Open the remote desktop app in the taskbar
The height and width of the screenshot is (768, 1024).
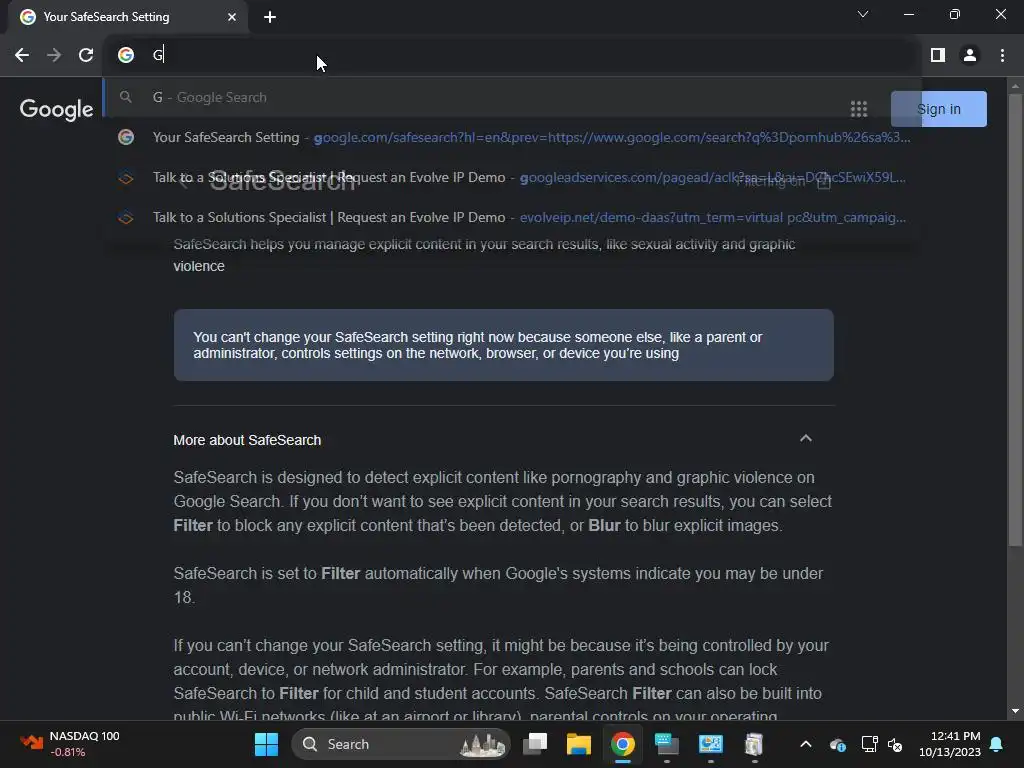711,744
